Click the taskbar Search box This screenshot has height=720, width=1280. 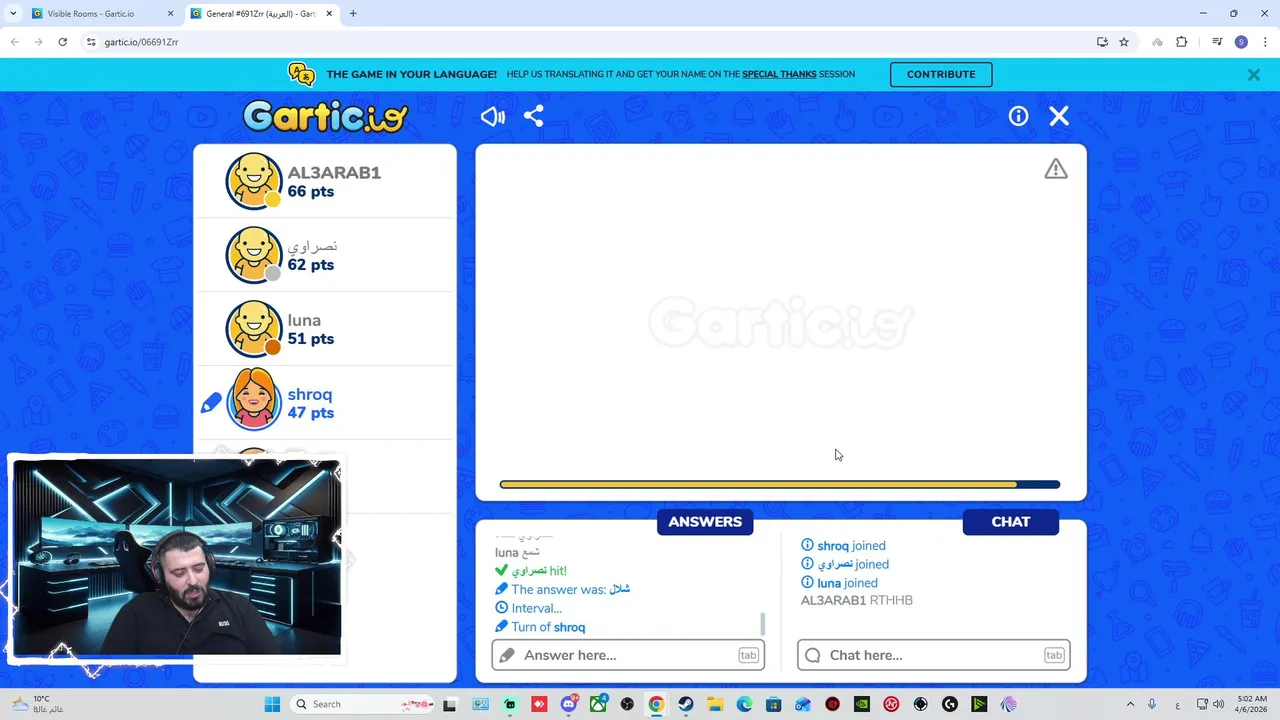(364, 704)
